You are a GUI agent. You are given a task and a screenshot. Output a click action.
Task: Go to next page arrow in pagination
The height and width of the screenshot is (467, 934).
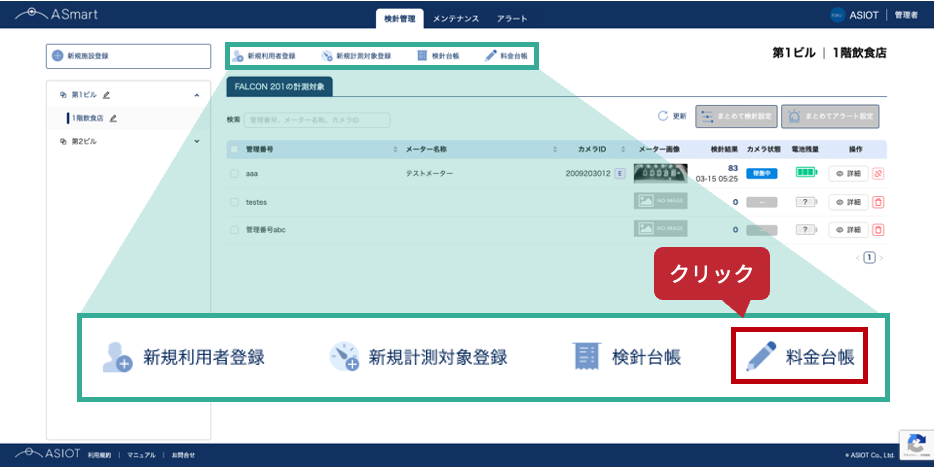point(881,258)
